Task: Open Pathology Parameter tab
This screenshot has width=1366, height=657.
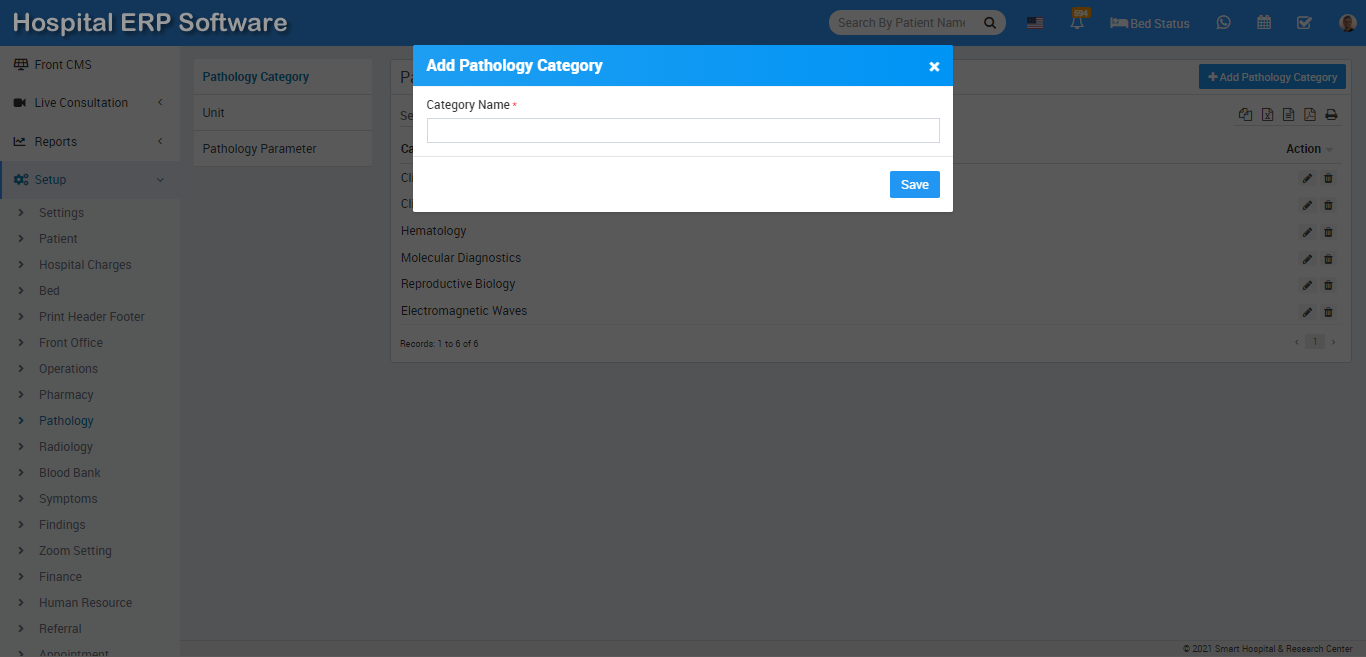Action: point(259,149)
